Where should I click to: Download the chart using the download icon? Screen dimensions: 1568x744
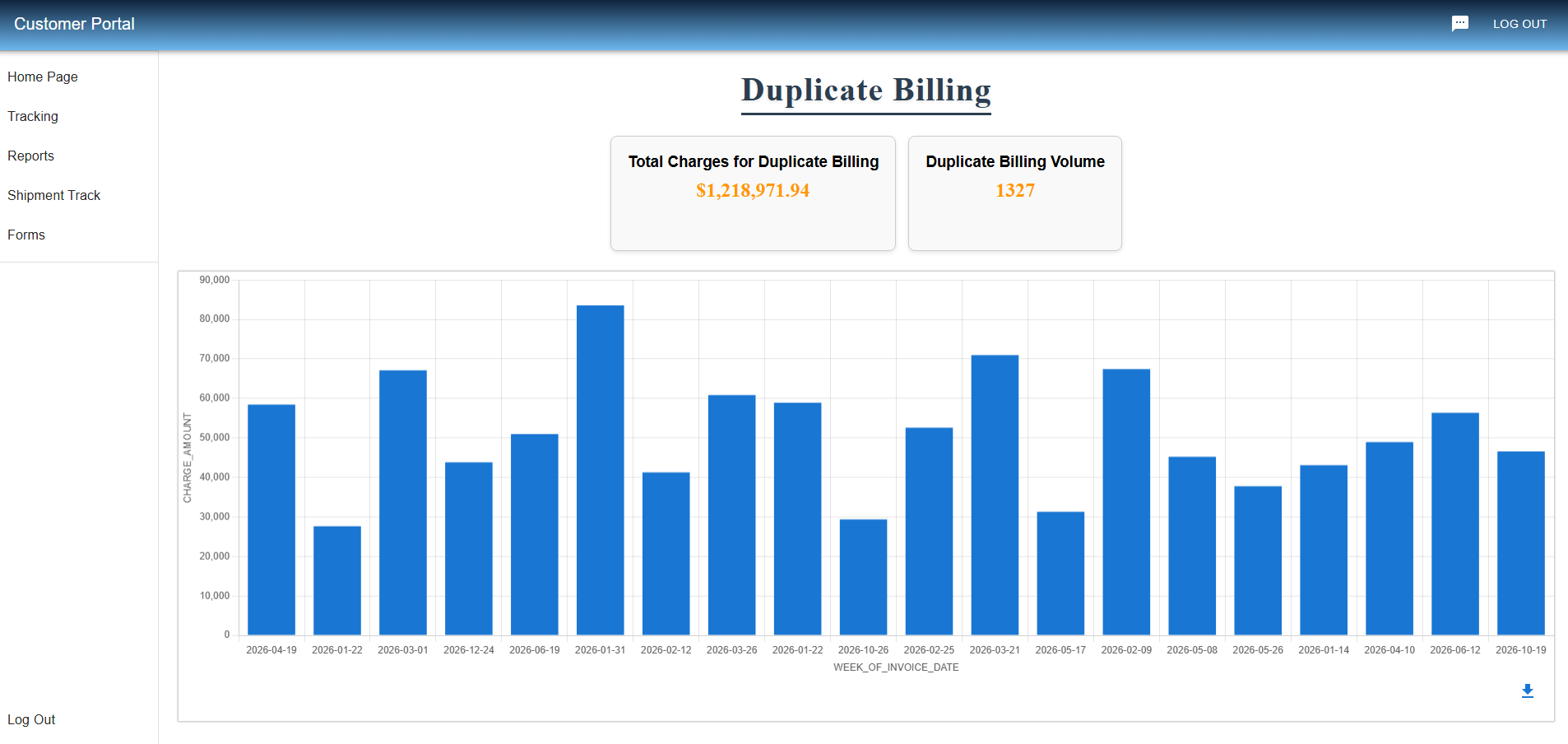(x=1527, y=691)
